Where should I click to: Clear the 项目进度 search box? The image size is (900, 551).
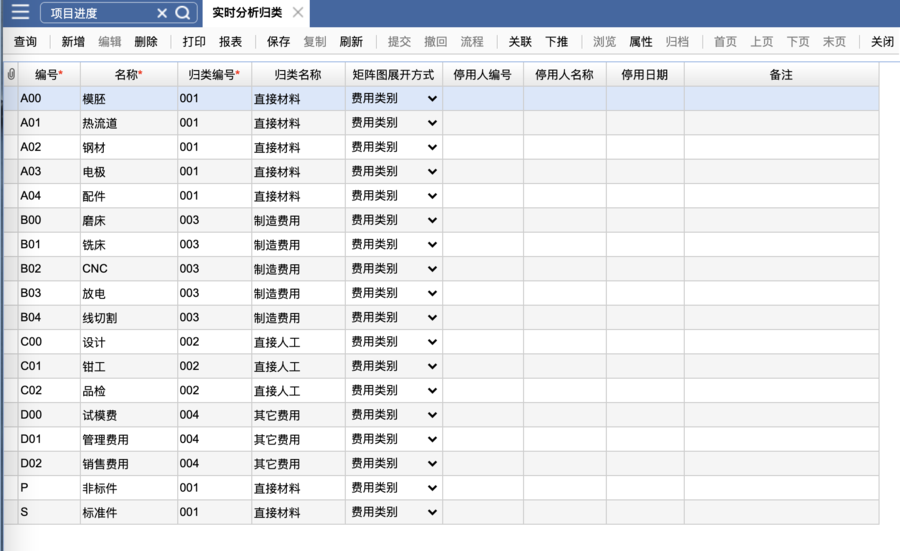click(162, 13)
